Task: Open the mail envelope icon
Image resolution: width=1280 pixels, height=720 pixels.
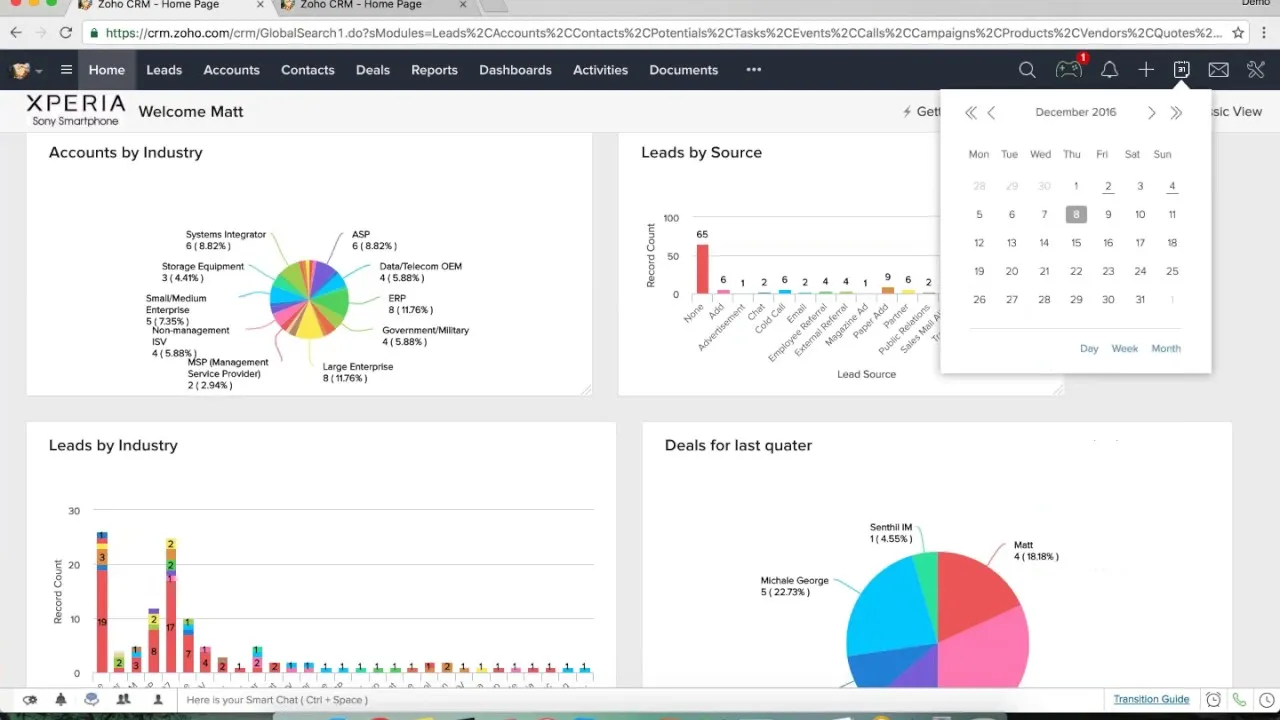Action: (x=1218, y=70)
